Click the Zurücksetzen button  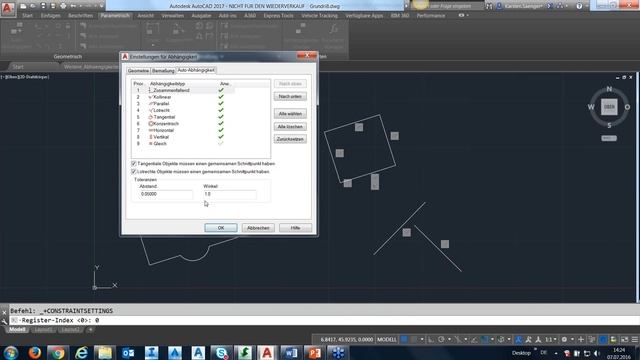point(290,139)
